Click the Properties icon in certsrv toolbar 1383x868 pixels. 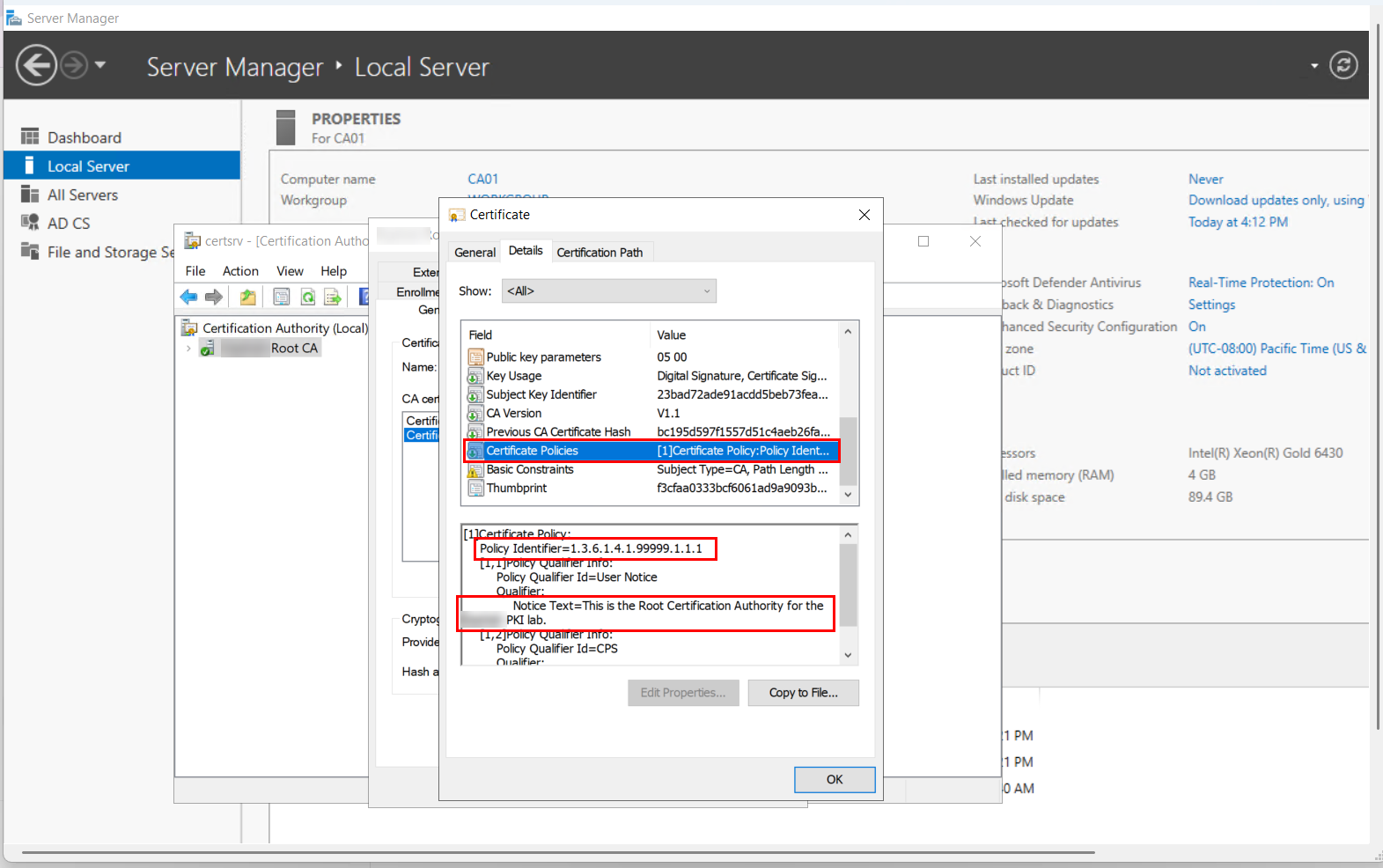click(282, 298)
